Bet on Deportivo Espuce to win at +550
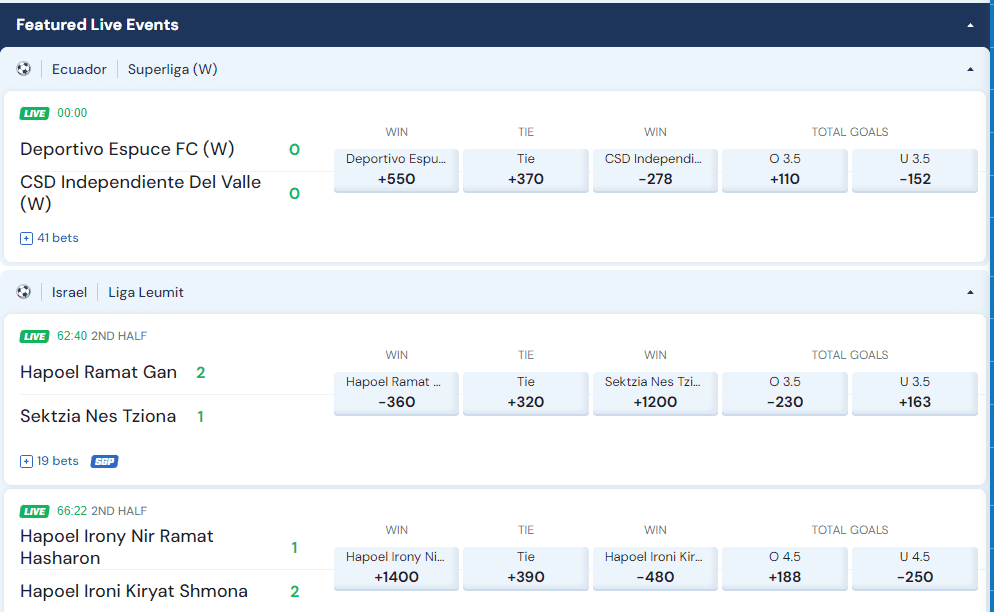The width and height of the screenshot is (994, 612). [x=396, y=170]
